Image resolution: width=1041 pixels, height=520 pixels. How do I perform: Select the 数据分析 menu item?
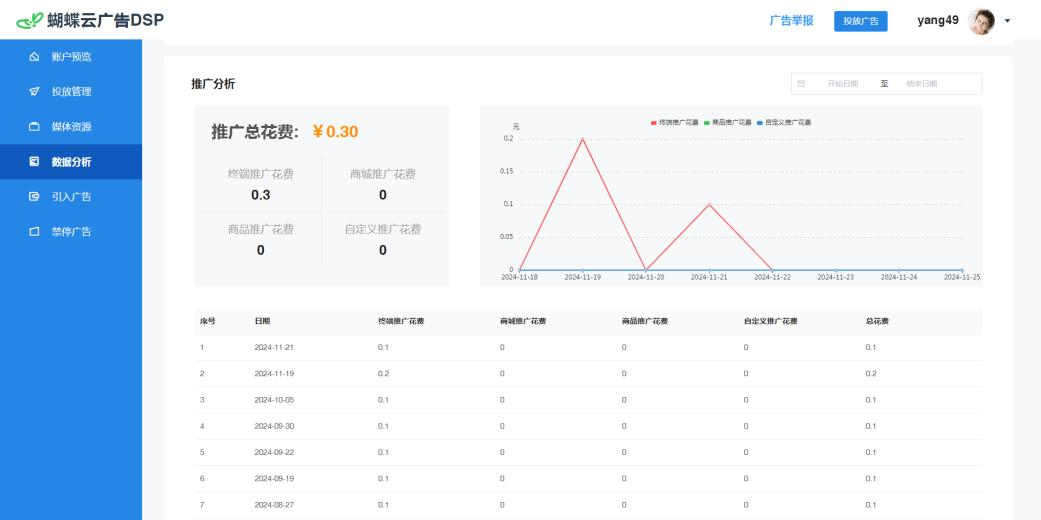(x=71, y=161)
